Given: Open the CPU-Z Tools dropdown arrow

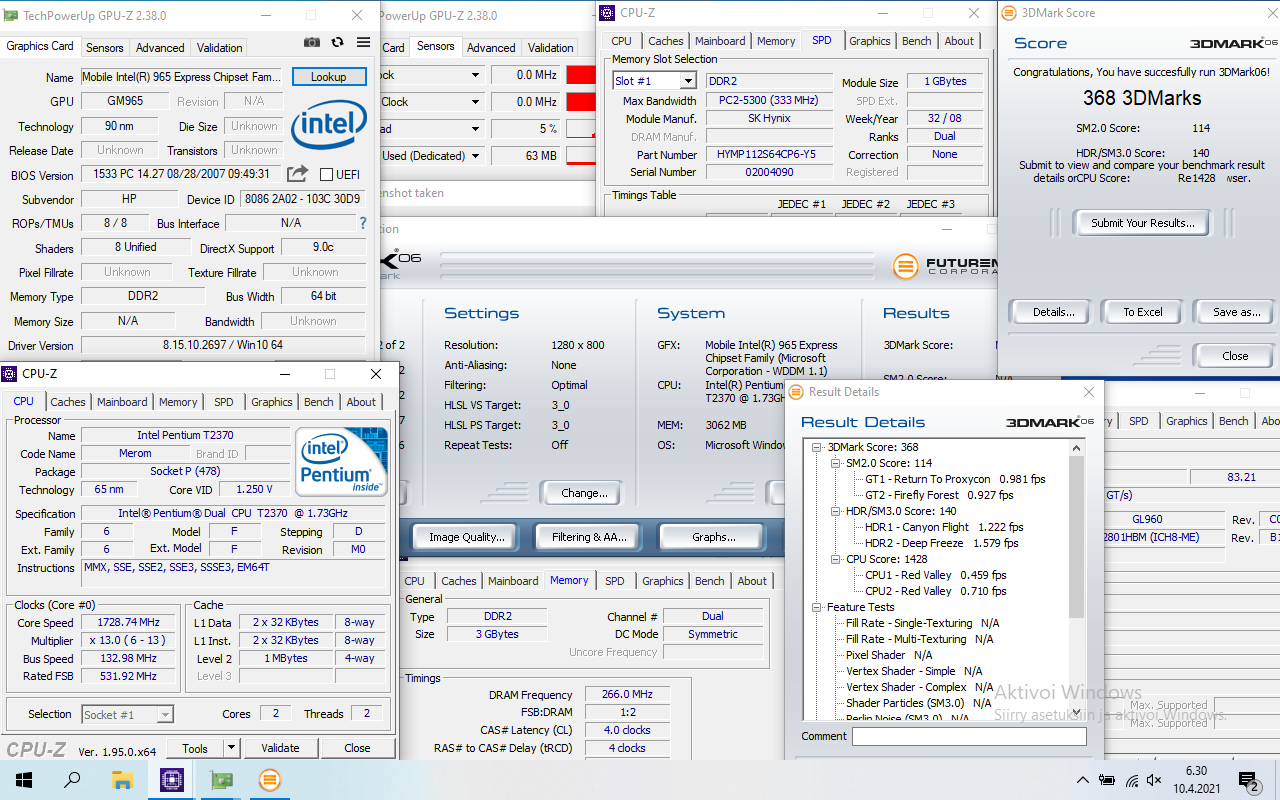Looking at the screenshot, I should pyautogui.click(x=231, y=747).
